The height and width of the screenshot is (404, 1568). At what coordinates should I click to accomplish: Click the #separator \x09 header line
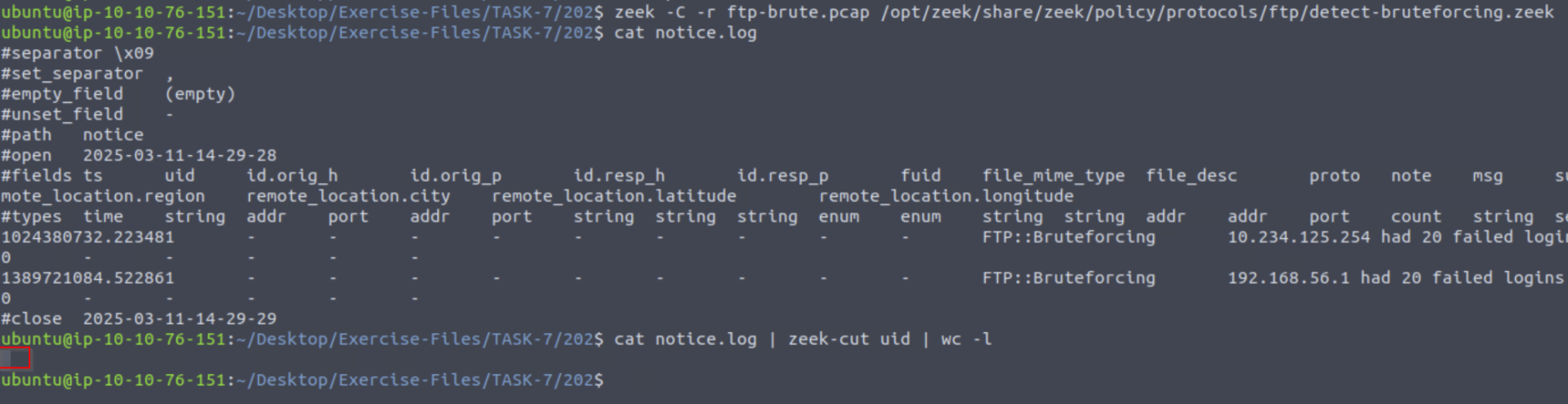point(78,53)
